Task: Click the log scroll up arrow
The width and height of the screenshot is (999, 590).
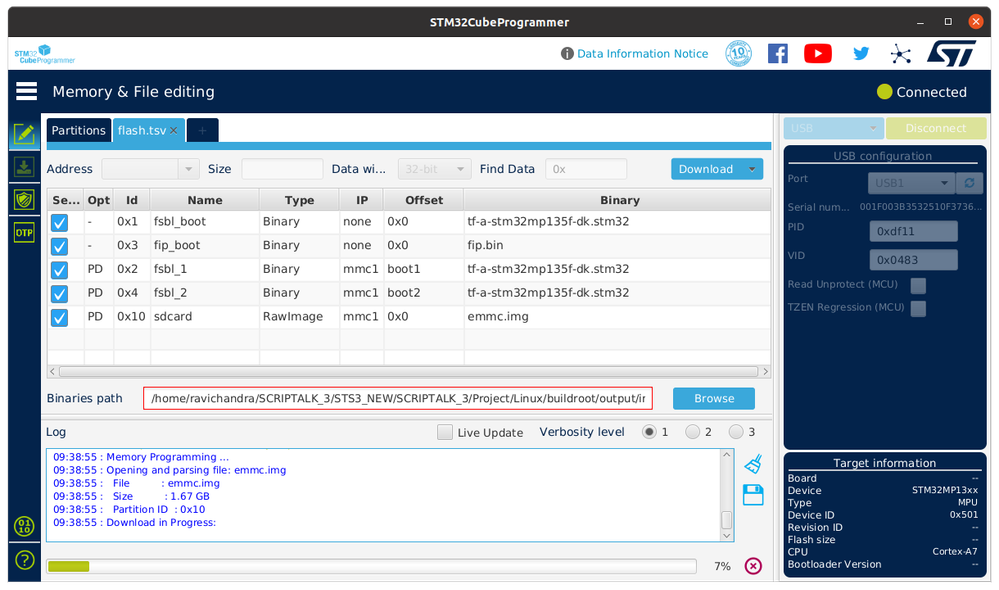Action: tap(726, 455)
